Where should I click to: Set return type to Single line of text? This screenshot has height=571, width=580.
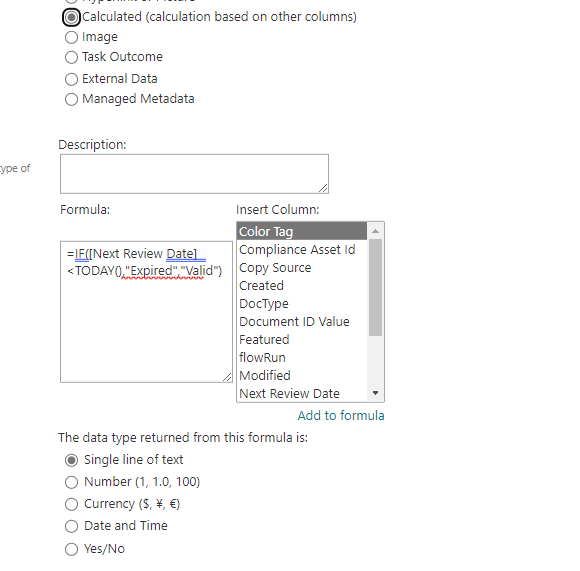[71, 460]
